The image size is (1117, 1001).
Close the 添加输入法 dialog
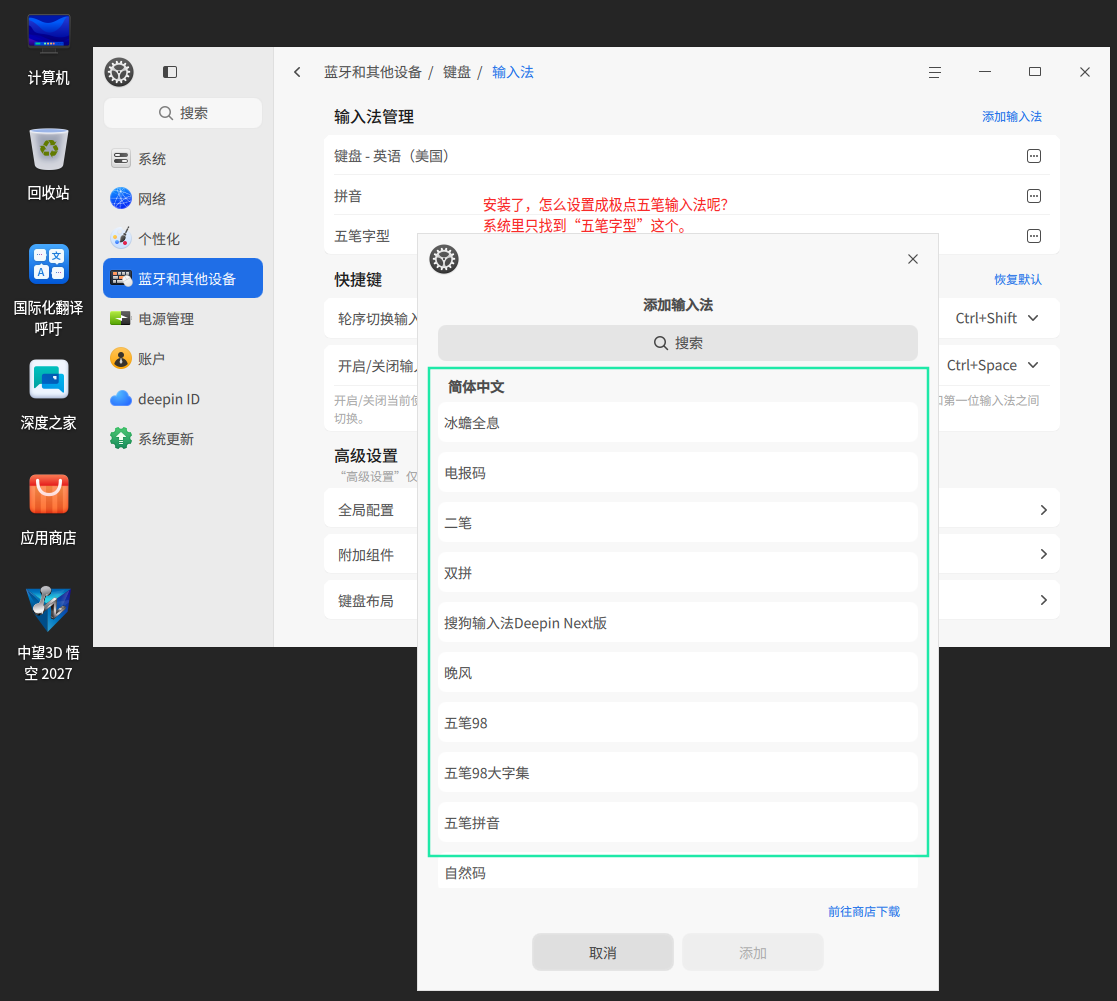[x=913, y=259]
